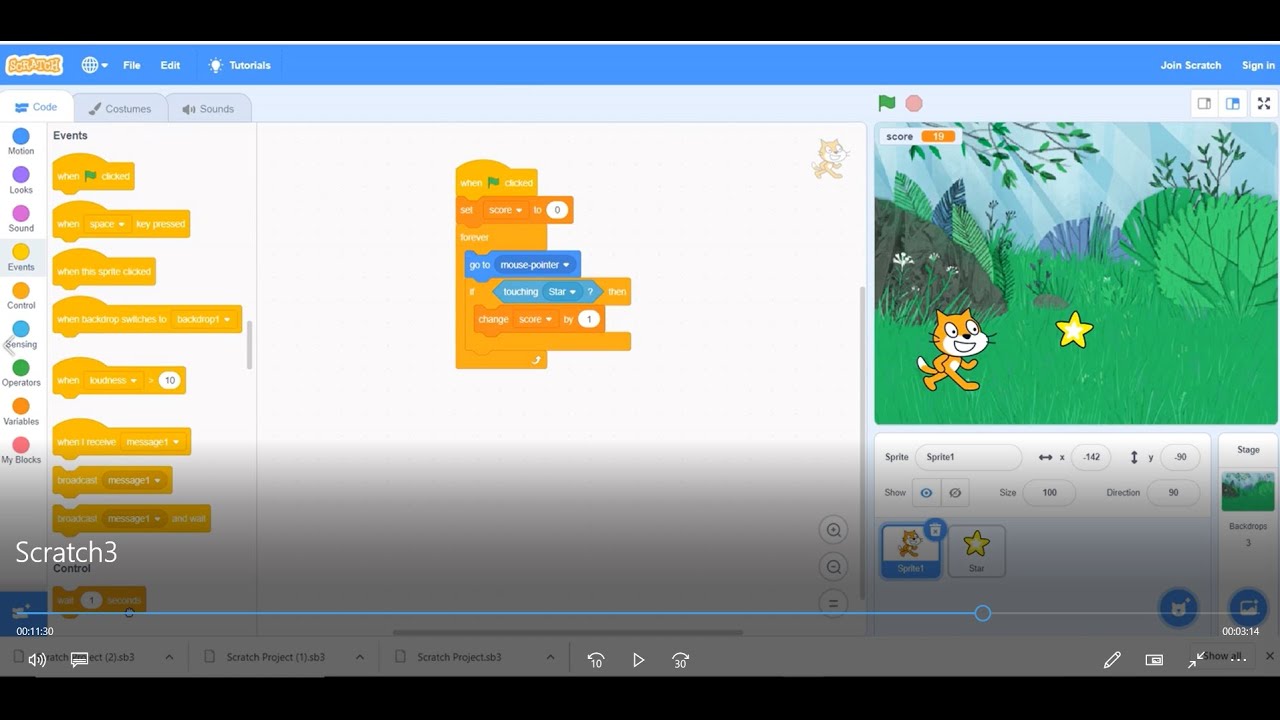
Task: Switch to large stage layout
Action: tap(1233, 103)
